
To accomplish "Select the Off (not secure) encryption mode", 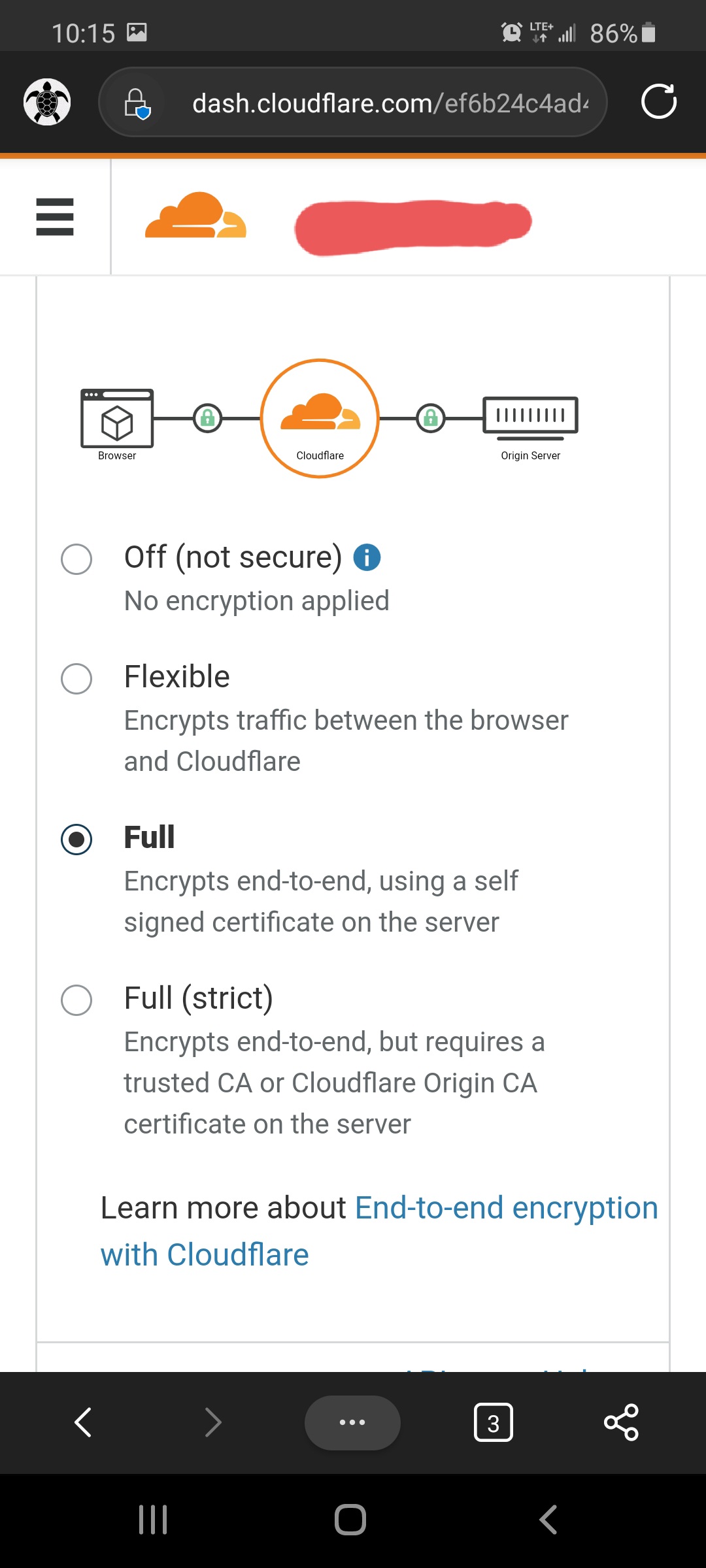I will point(76,559).
